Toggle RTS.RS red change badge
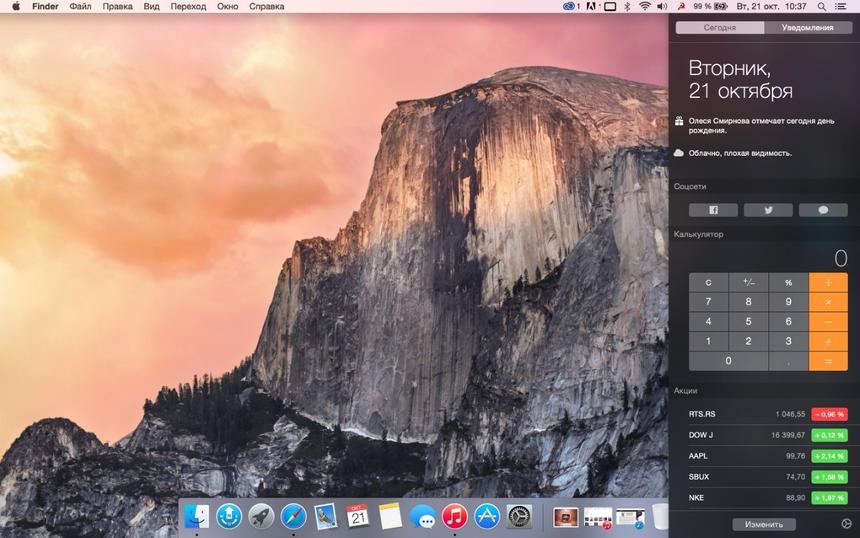The width and height of the screenshot is (860, 538). coord(829,414)
